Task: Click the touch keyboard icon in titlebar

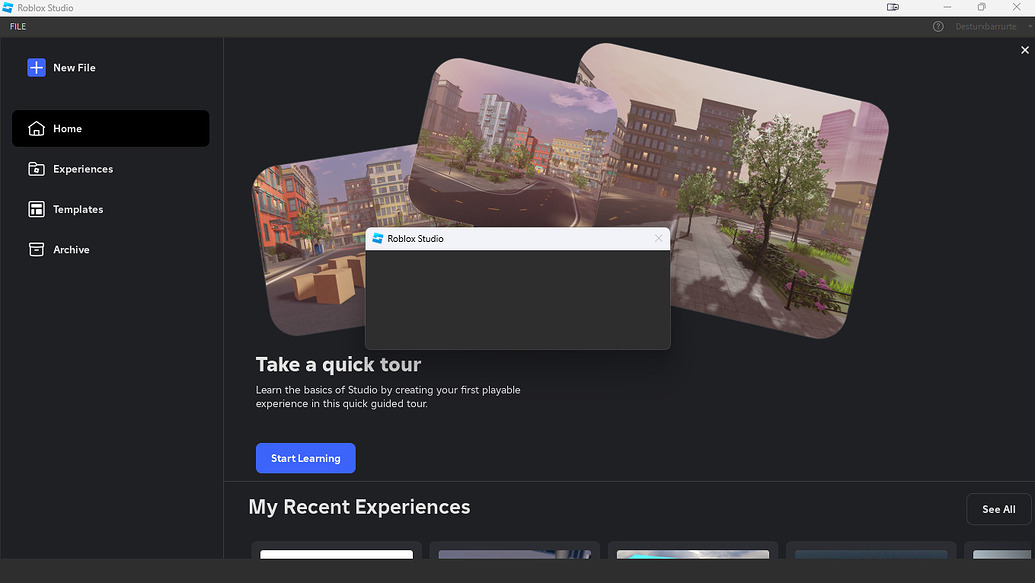Action: point(892,7)
